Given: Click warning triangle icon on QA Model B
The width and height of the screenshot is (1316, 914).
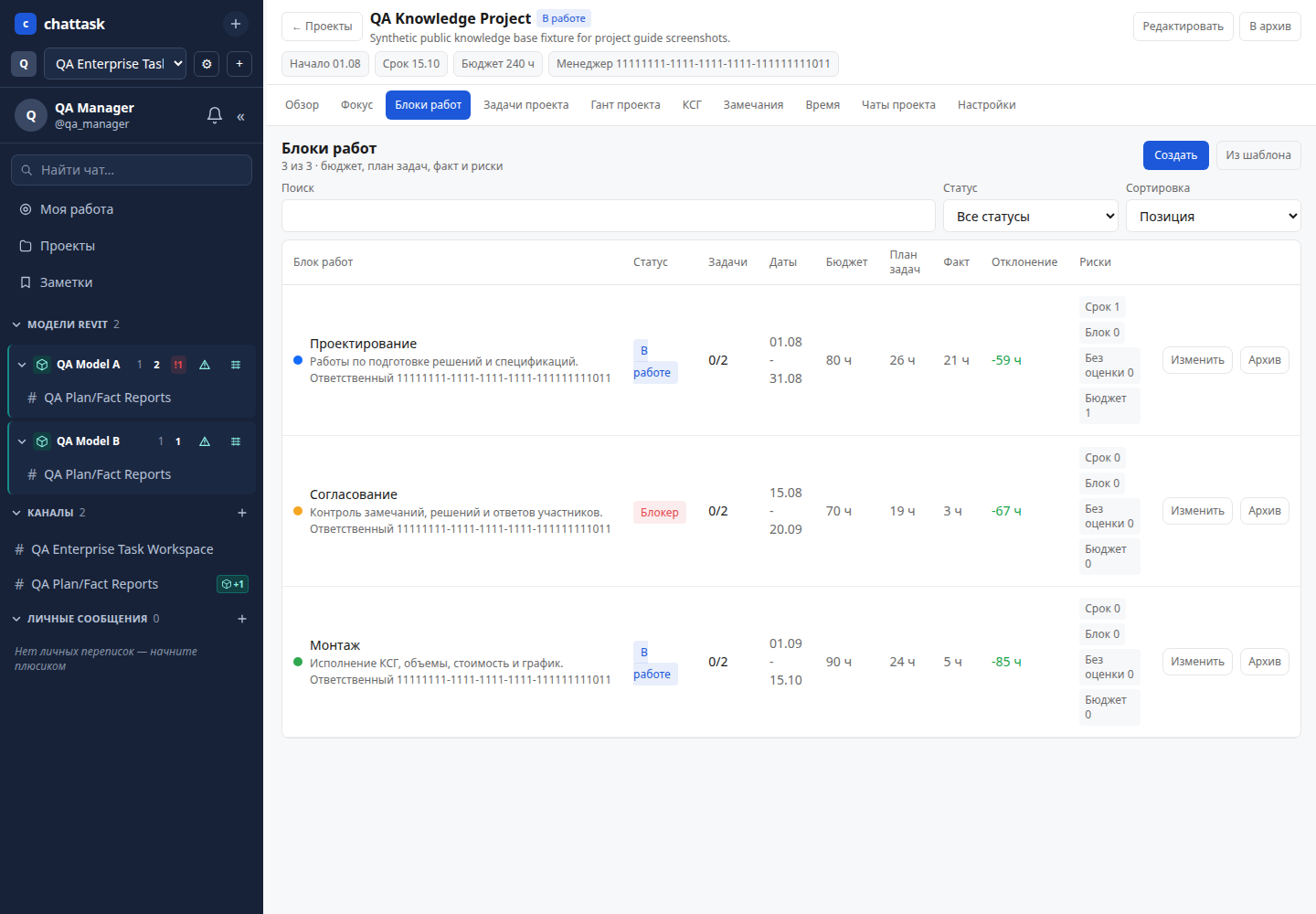Looking at the screenshot, I should pos(205,441).
